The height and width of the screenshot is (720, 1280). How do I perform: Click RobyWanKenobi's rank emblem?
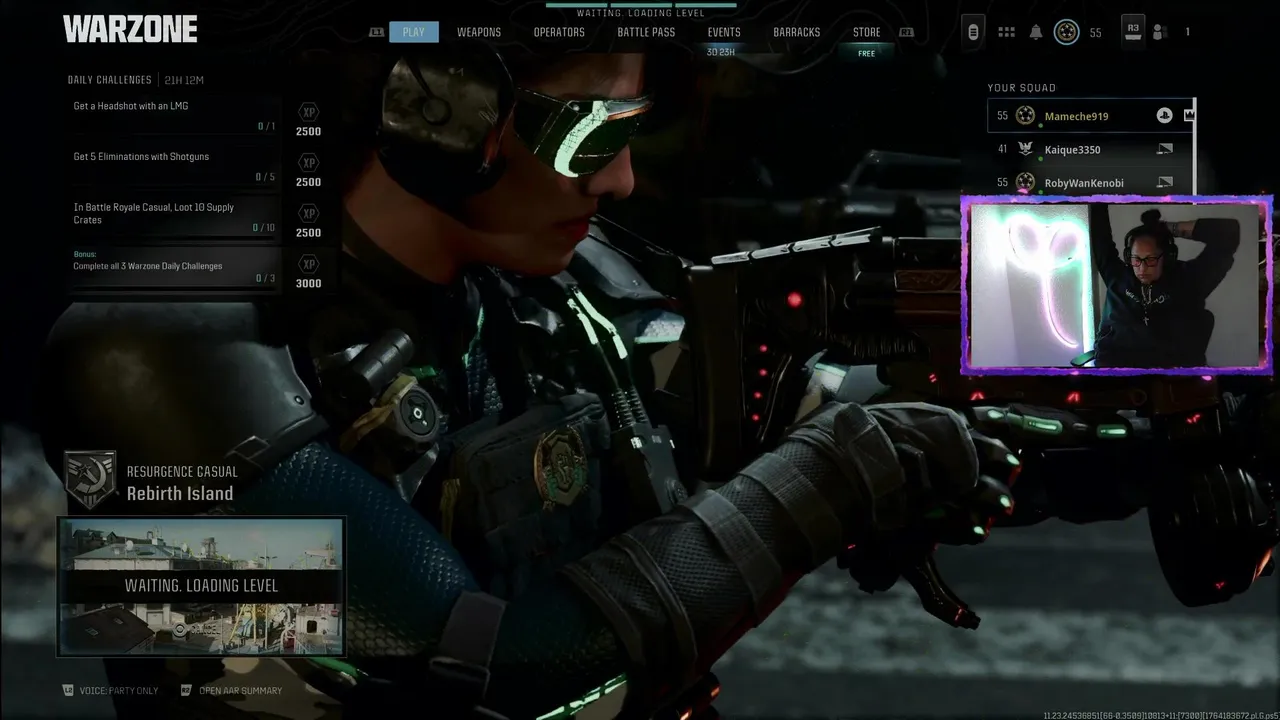tap(1025, 182)
